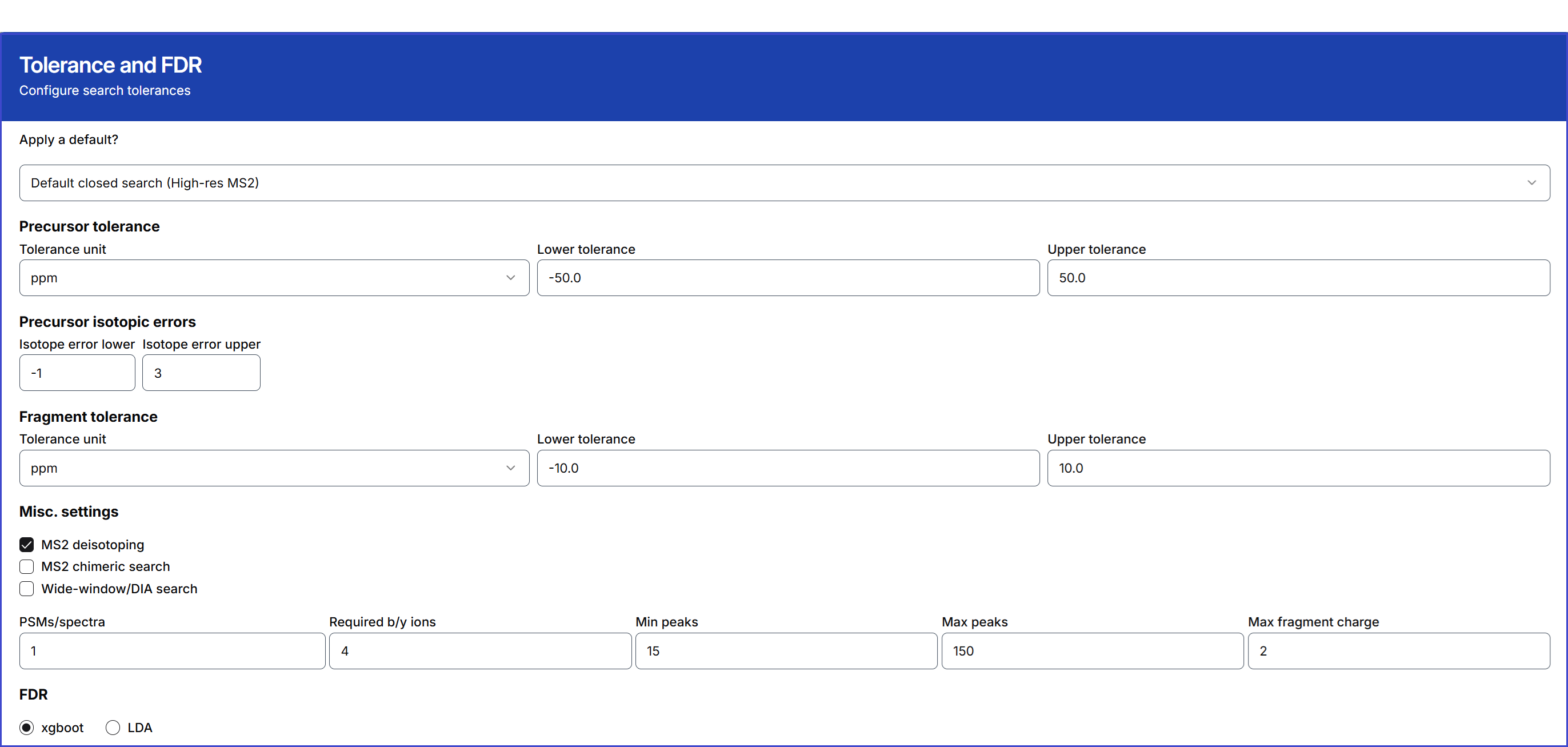Edit the Min peaks field
This screenshot has width=1568, height=747.
[x=786, y=650]
